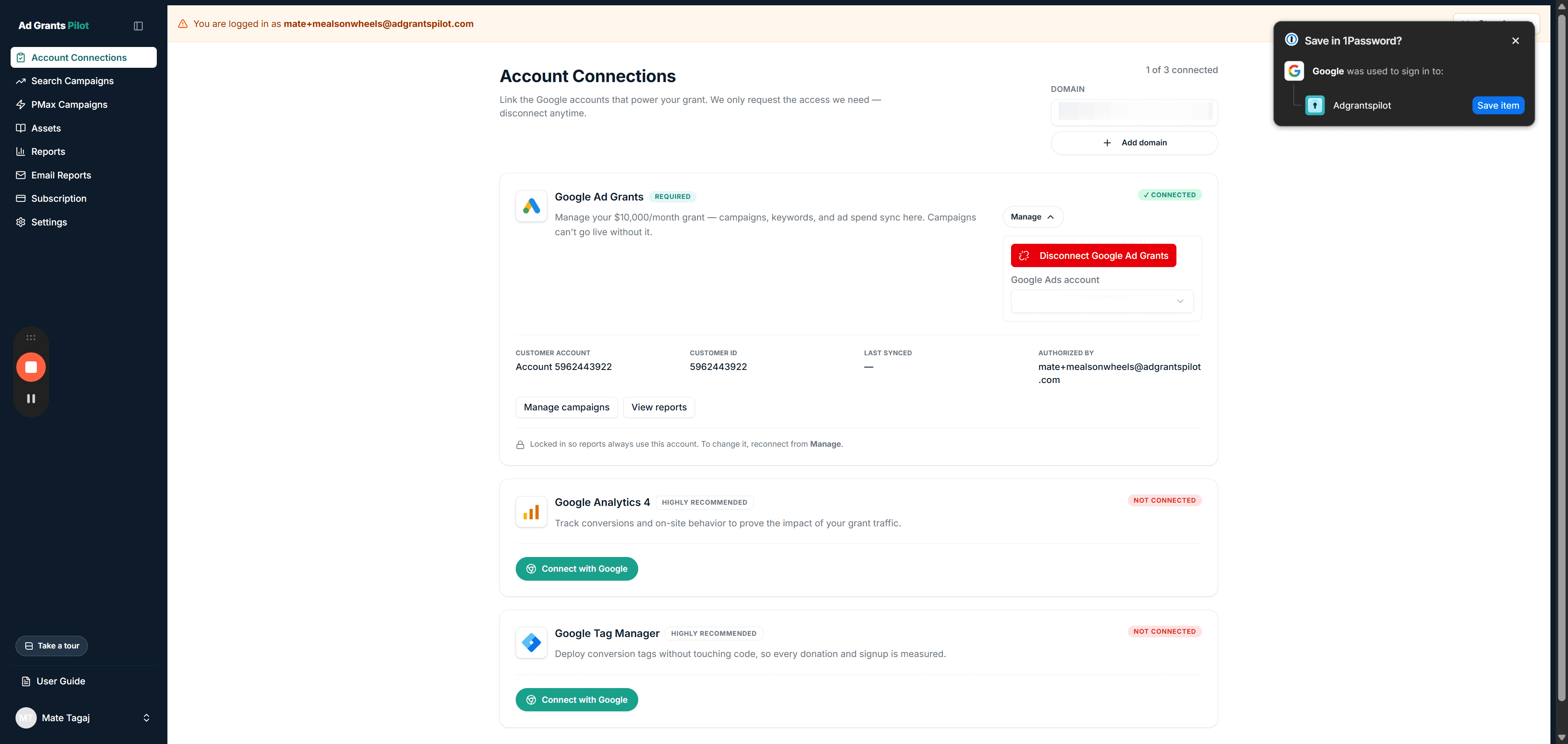Click the REQUIRED badge
Screen dimensions: 1568x744
[673, 197]
